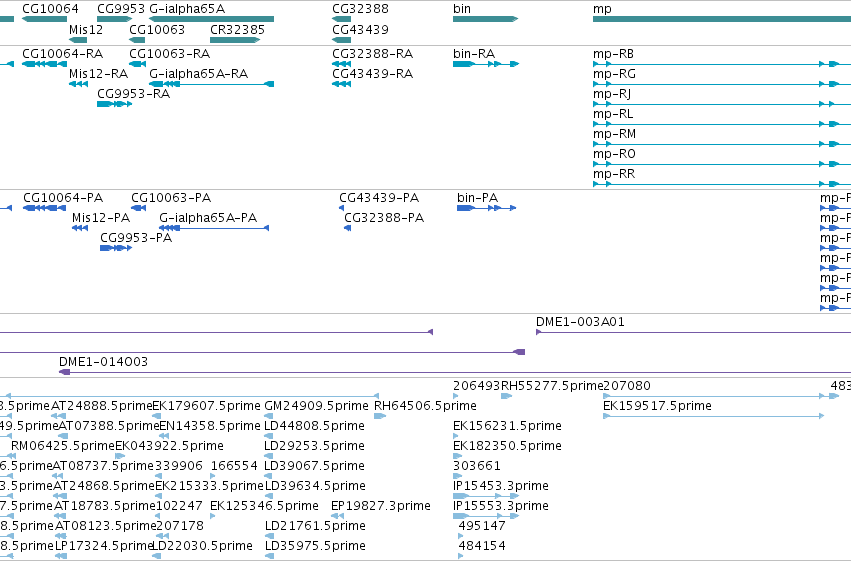851x561 pixels.
Task: Click the long teal mp gene bar
Action: [x=722, y=19]
